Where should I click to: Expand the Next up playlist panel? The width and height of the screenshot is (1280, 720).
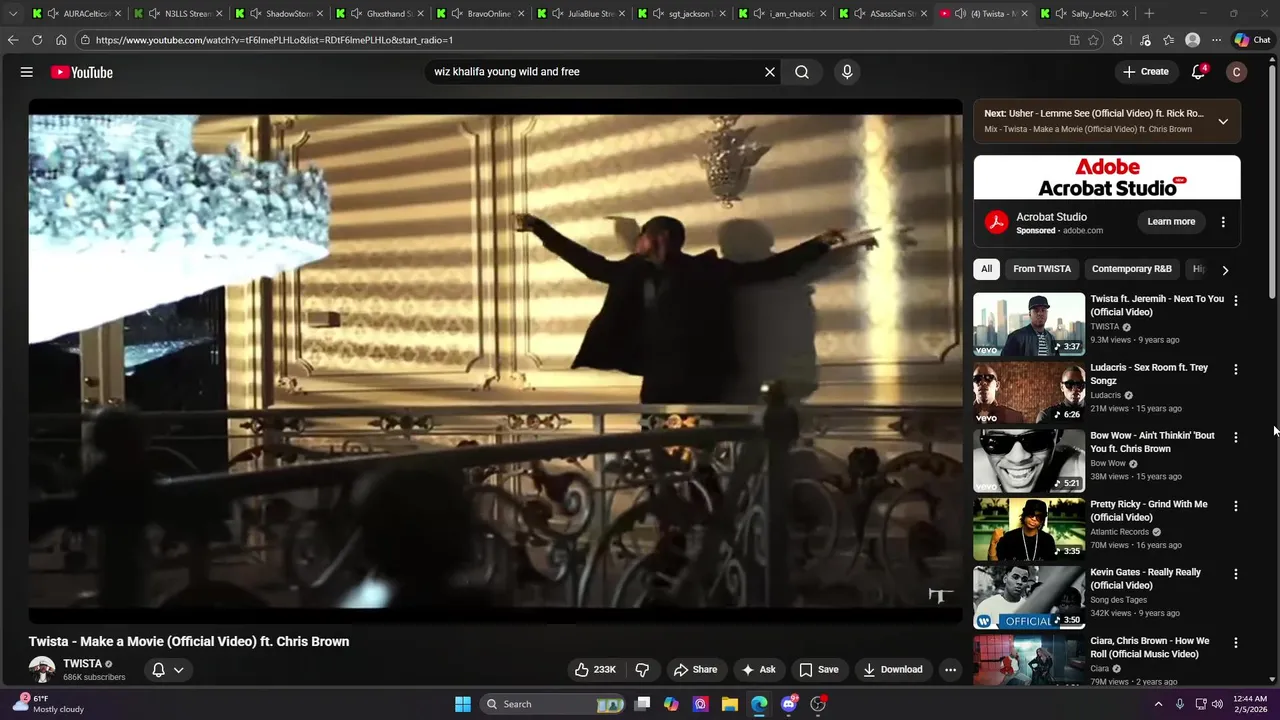[1223, 121]
